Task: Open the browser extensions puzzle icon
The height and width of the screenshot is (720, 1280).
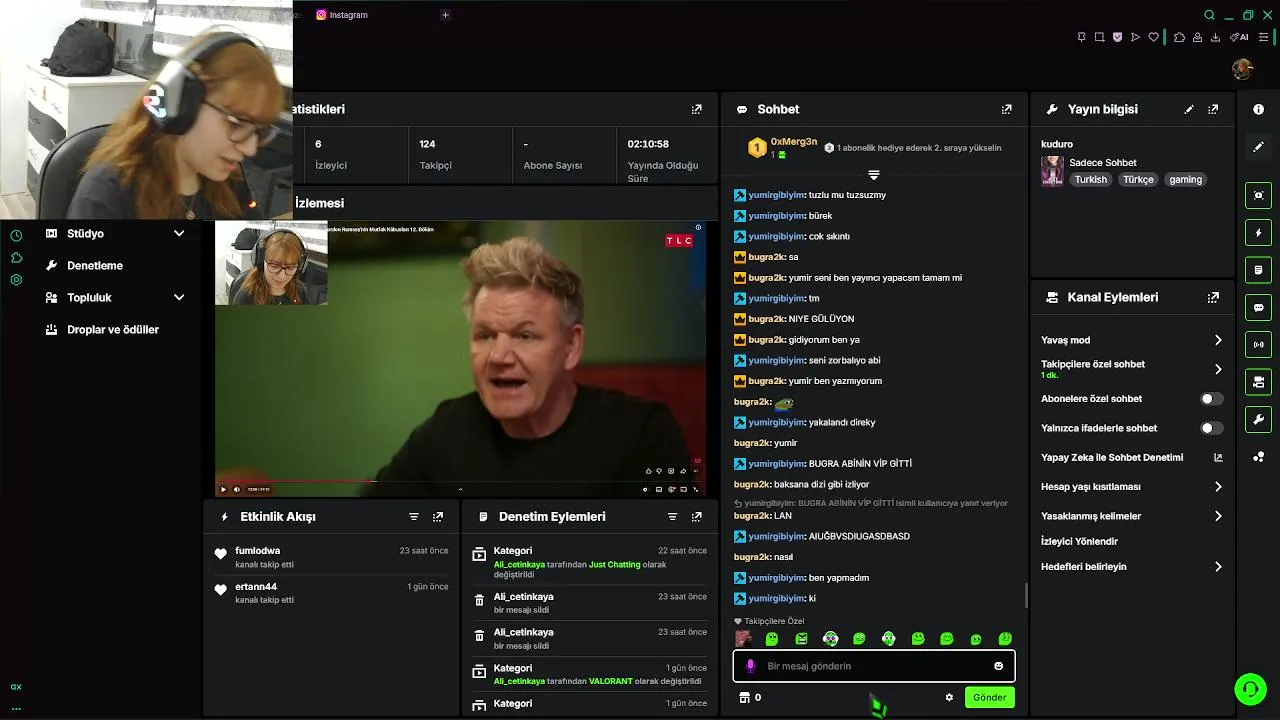Action: (x=1179, y=37)
